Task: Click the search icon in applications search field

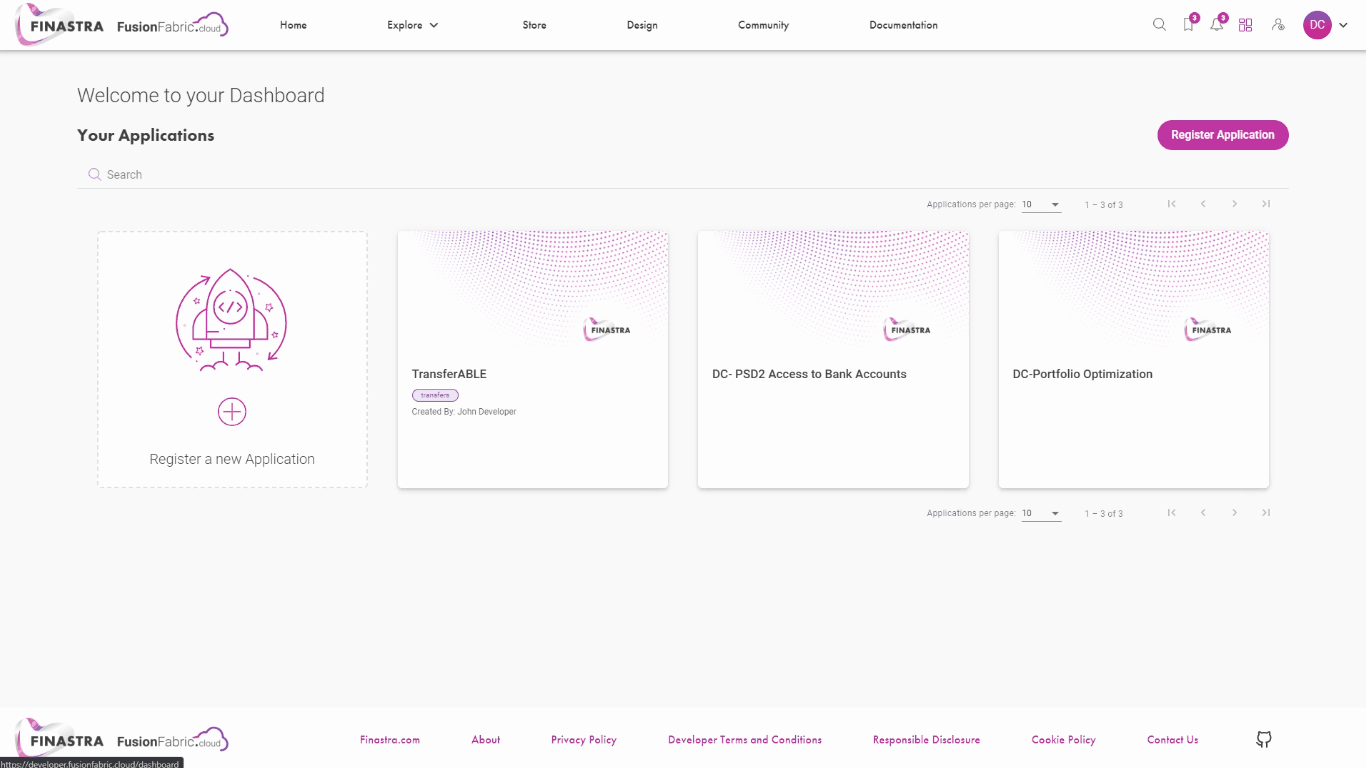Action: coord(94,174)
